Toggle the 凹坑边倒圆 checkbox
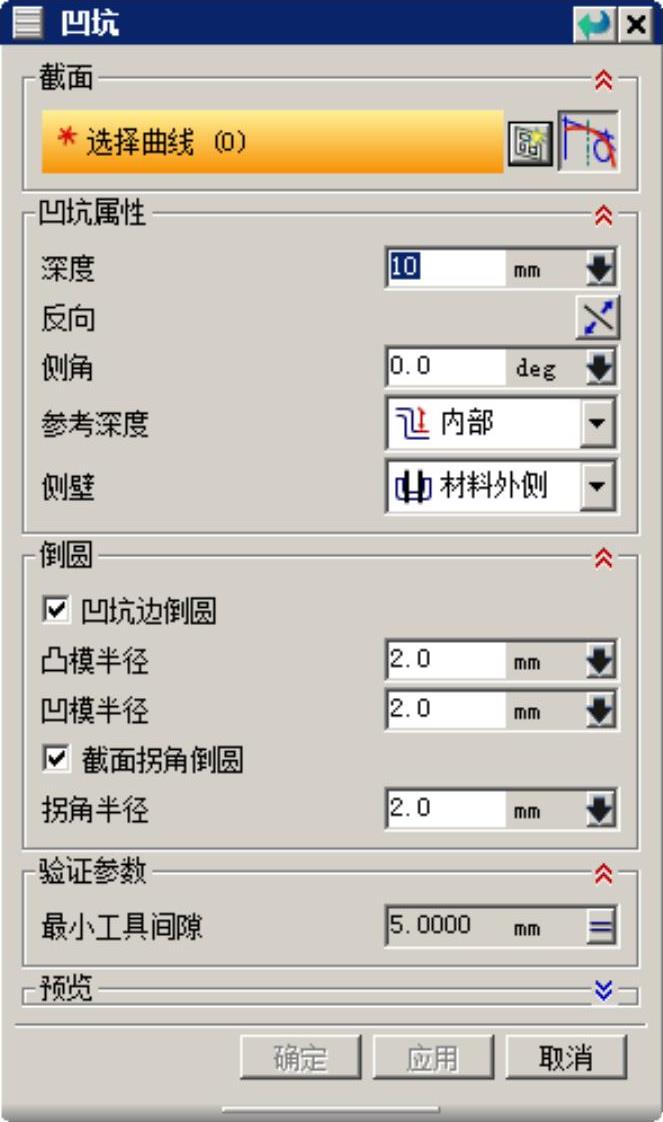The width and height of the screenshot is (663, 1122). pos(57,610)
